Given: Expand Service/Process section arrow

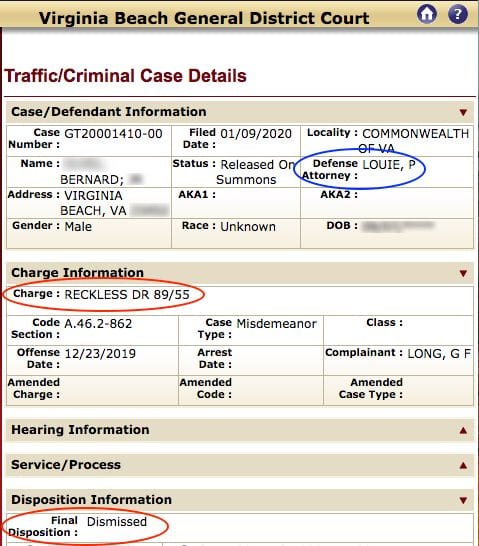Looking at the screenshot, I should [463, 465].
